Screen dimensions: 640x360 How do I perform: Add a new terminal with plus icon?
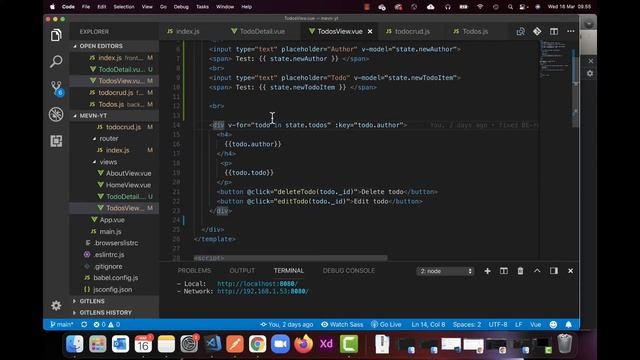point(487,271)
